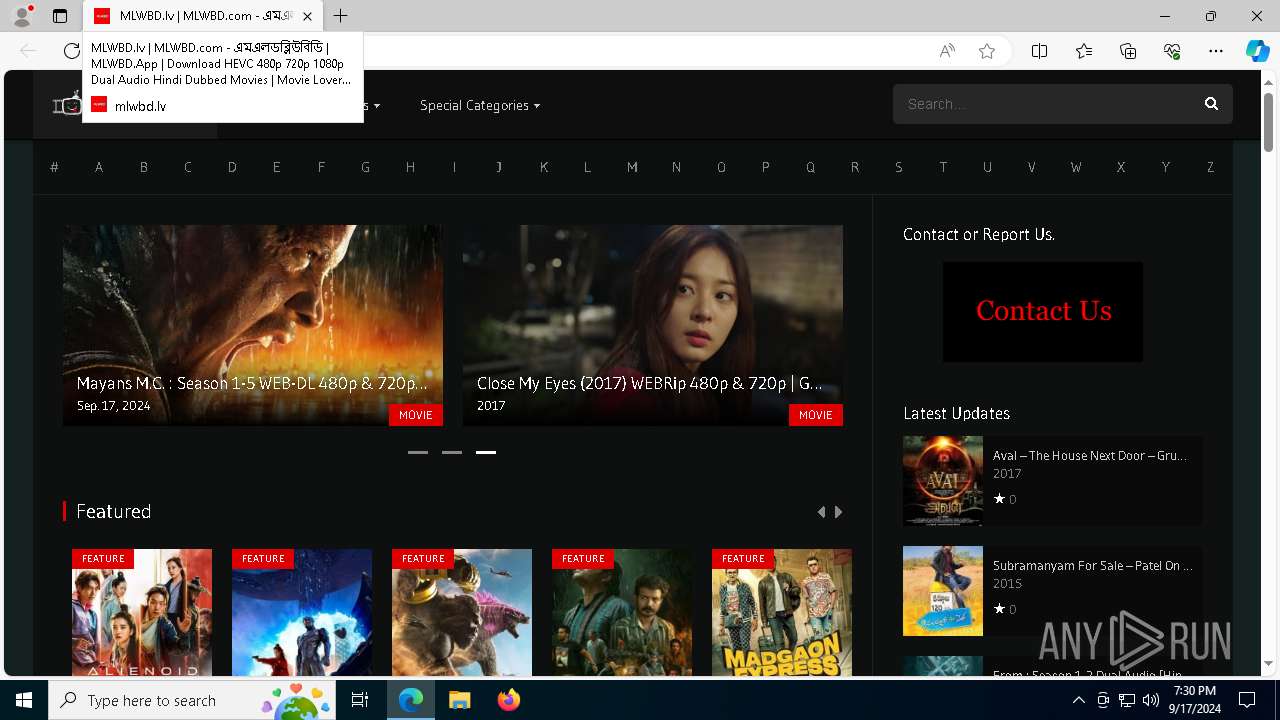1280x720 pixels.
Task: Add page to favorites star icon
Action: 987,51
